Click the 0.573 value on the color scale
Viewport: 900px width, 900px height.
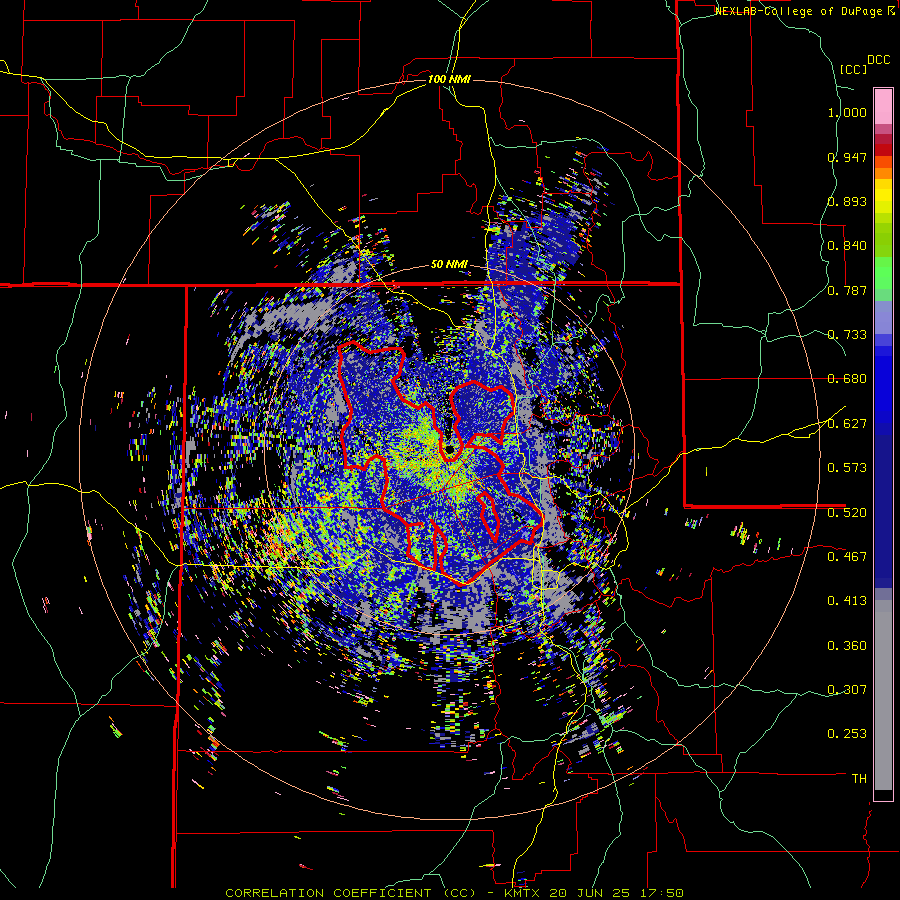847,468
